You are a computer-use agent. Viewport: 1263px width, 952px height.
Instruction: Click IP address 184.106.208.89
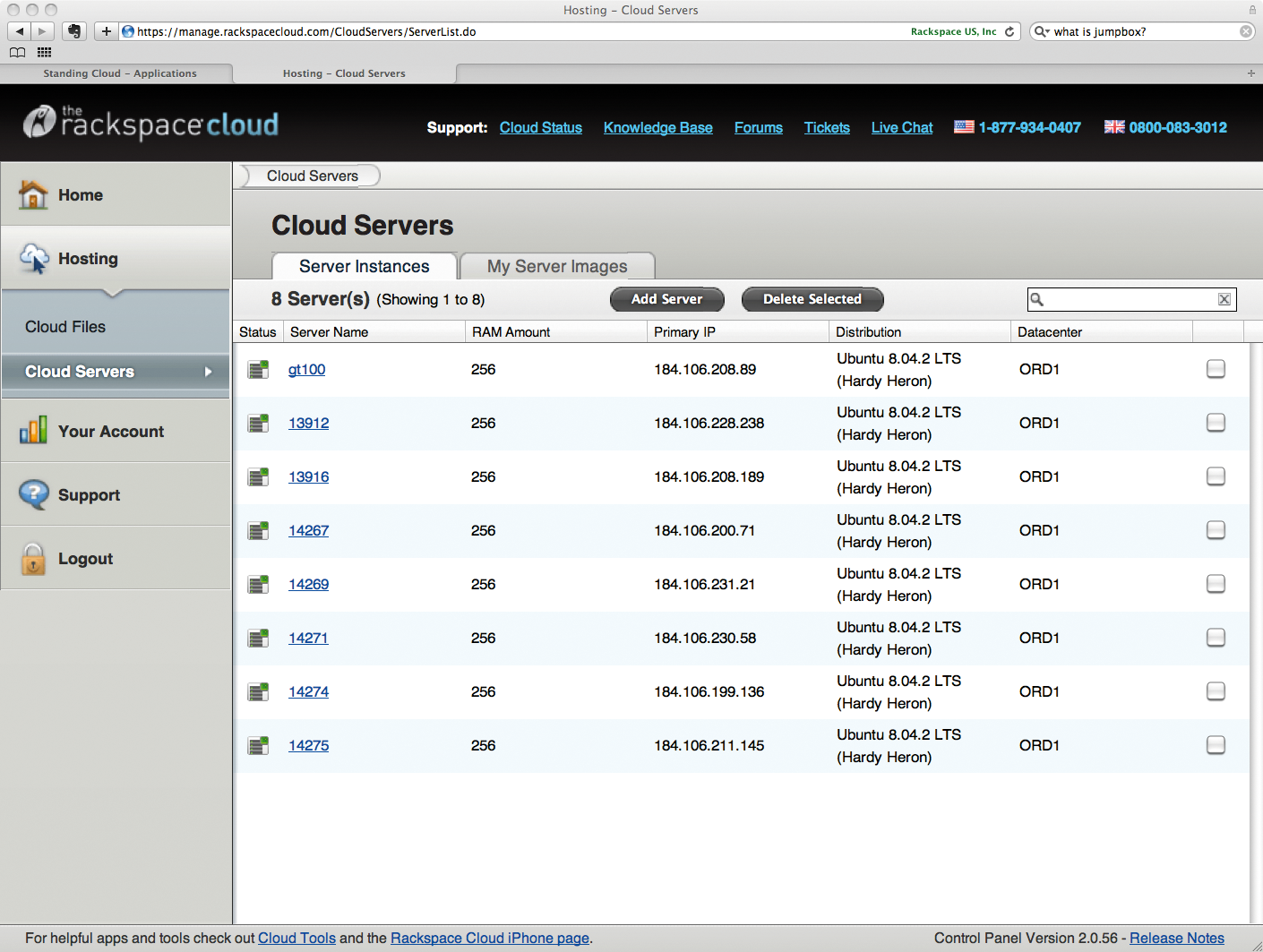[705, 369]
